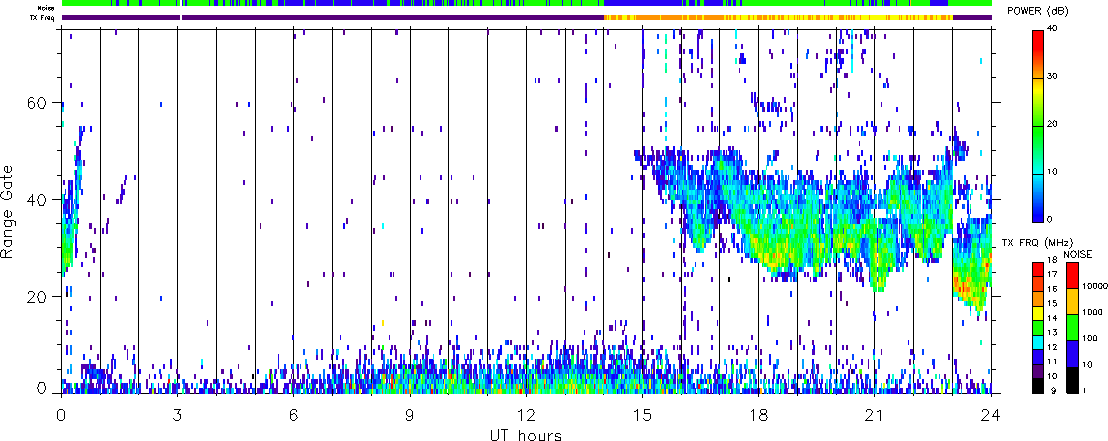
Task: Click the x-axis tick label "12" under the plot
Action: (526, 414)
